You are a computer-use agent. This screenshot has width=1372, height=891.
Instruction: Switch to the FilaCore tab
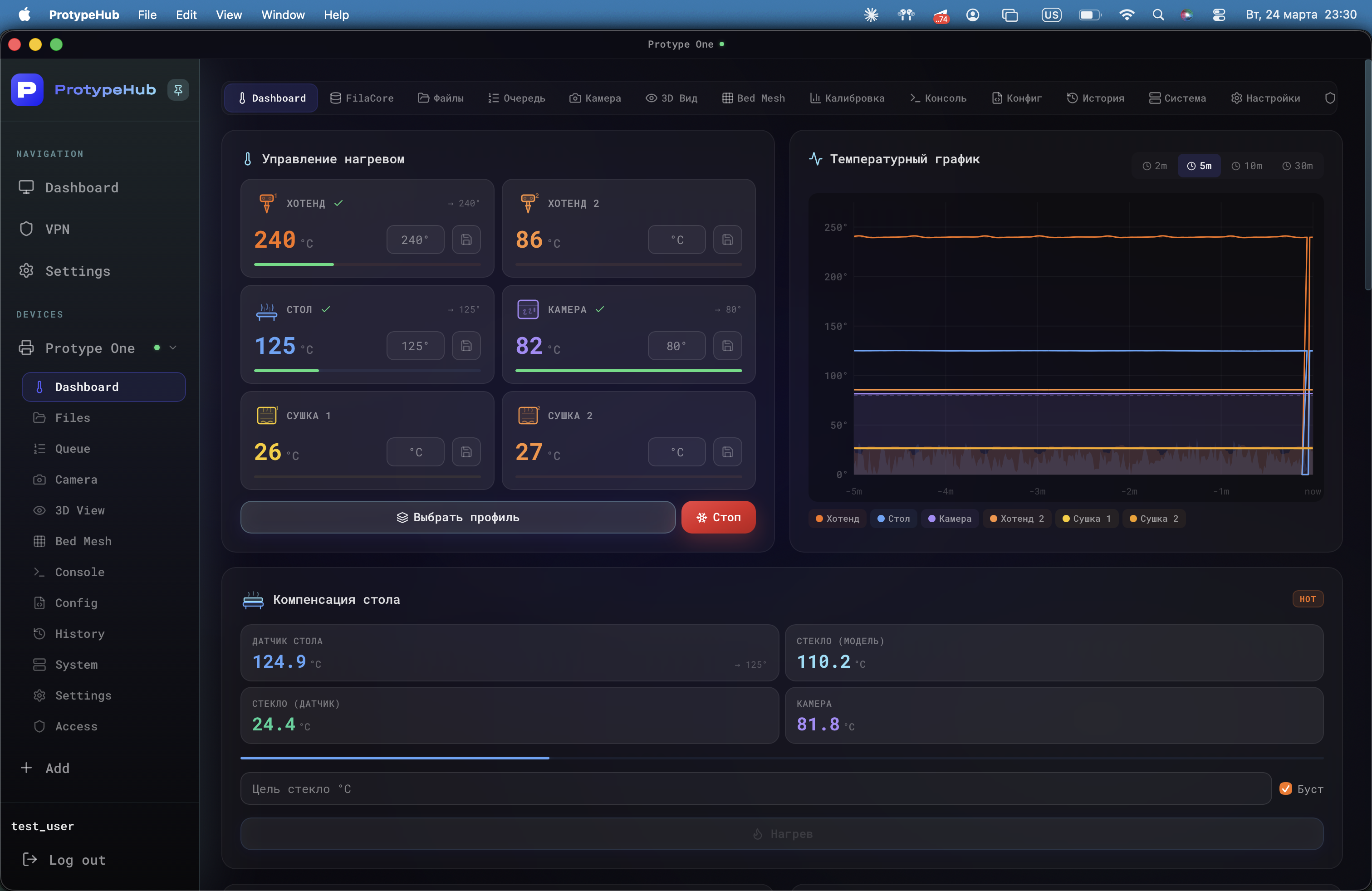(362, 98)
